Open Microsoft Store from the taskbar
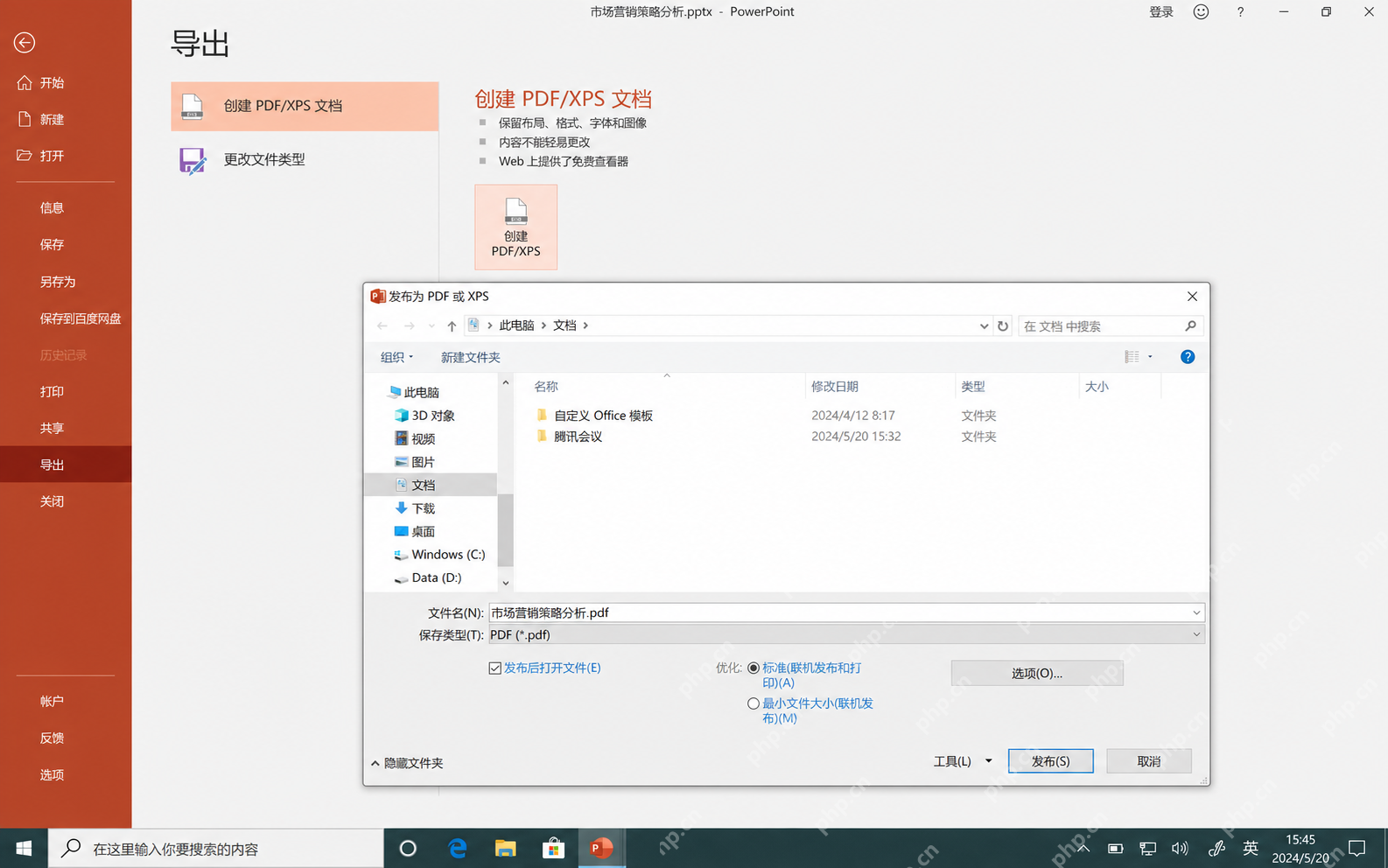This screenshot has height=868, width=1388. 553,848
